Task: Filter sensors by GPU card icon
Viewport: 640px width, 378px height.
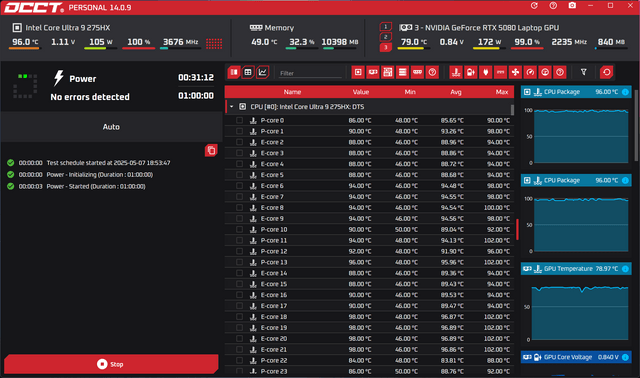Action: click(373, 72)
